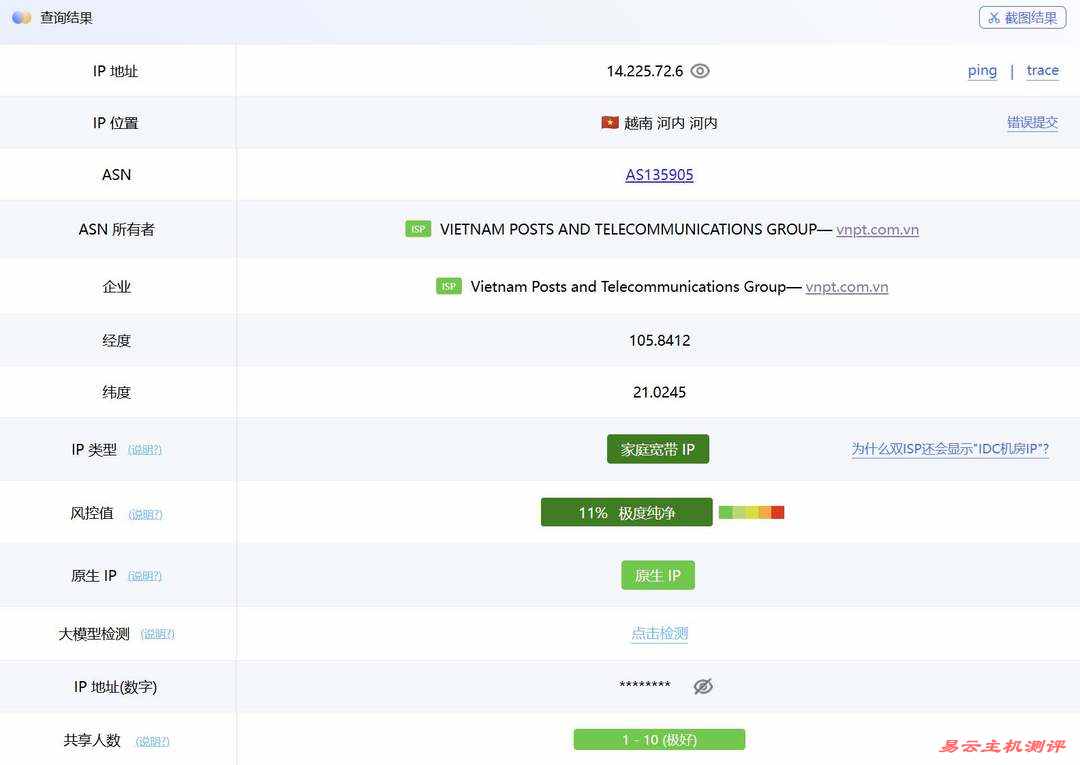This screenshot has height=765, width=1080.
Task: Click the ISP badge in the ASN 所有者 row
Action: (418, 229)
